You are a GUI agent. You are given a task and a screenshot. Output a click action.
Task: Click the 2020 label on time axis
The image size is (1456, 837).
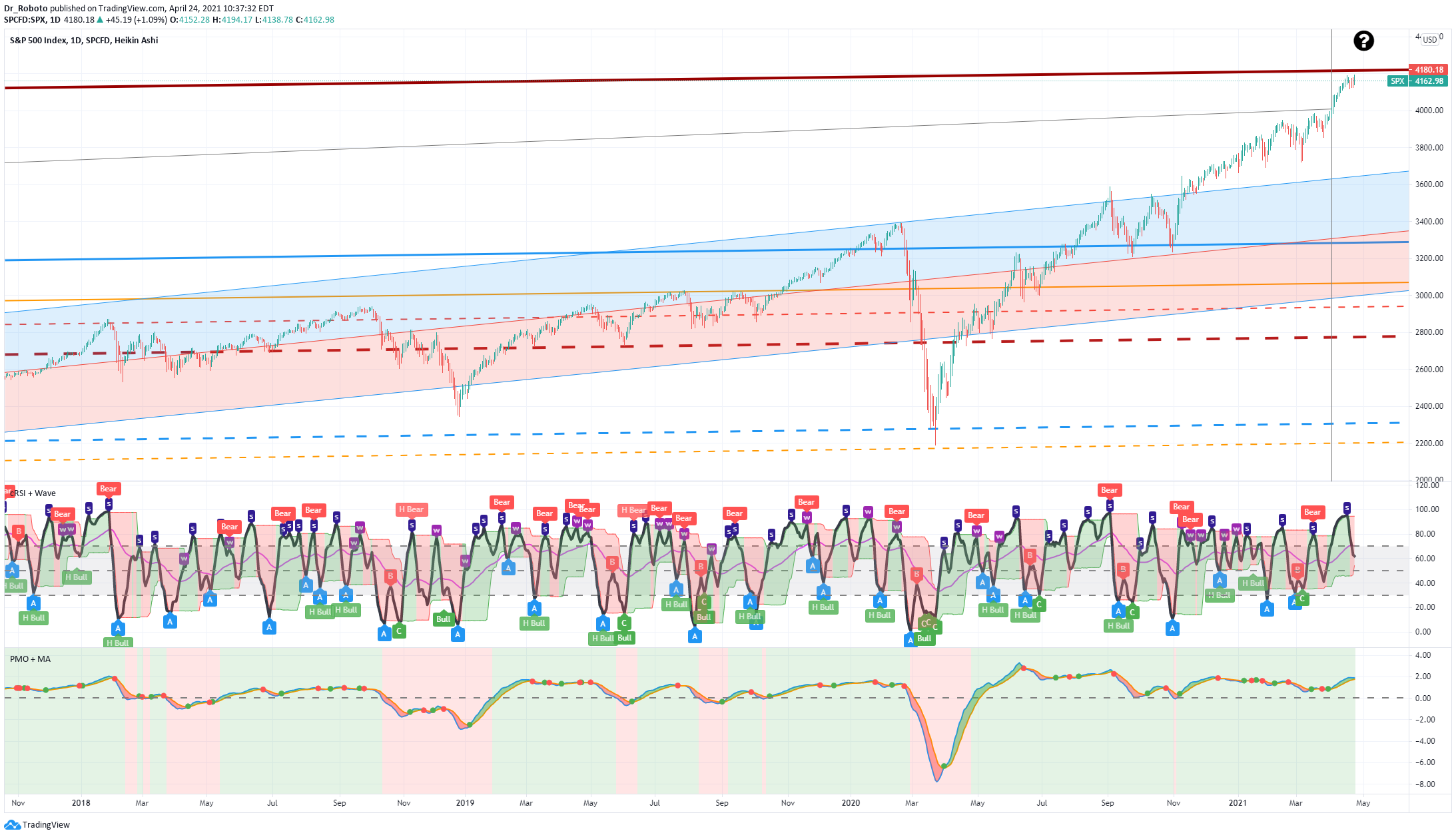pos(851,803)
